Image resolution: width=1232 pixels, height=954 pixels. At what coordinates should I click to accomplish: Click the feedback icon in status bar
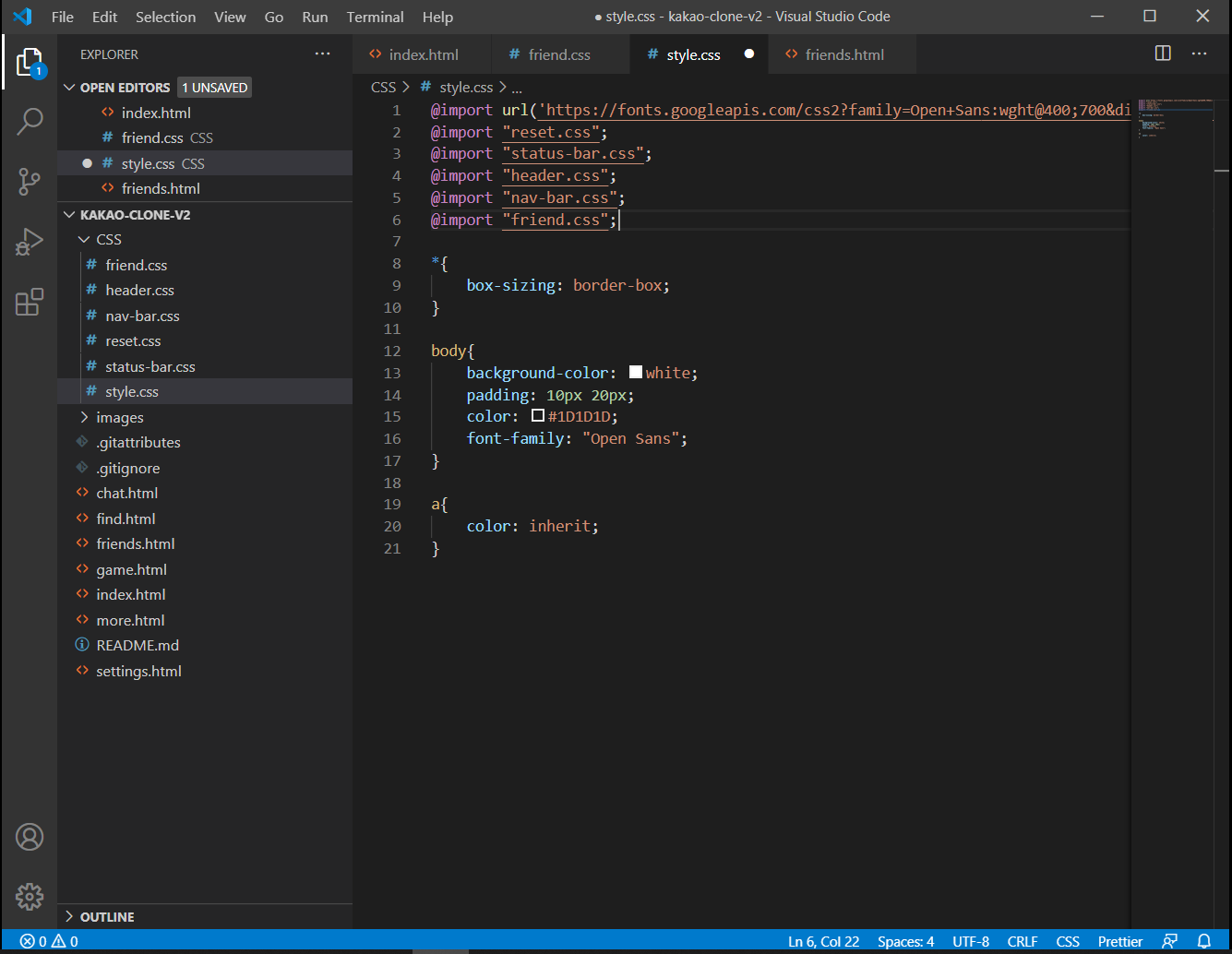click(x=1169, y=941)
